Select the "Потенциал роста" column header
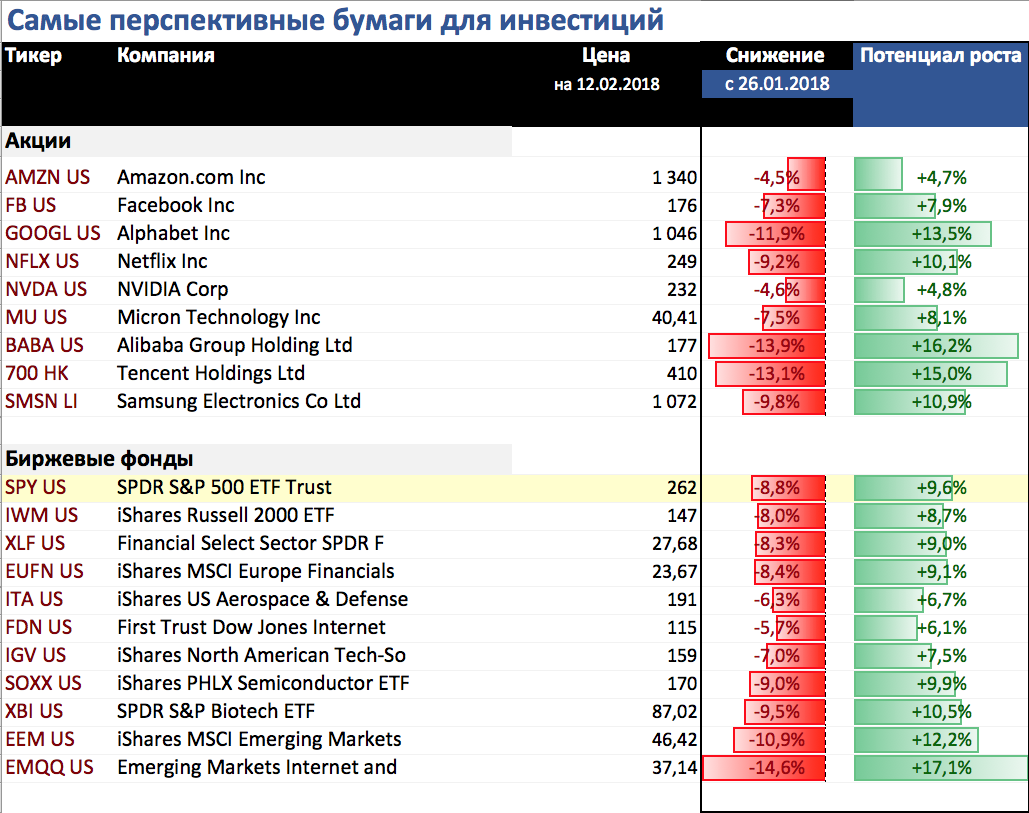This screenshot has width=1029, height=813. [x=941, y=55]
